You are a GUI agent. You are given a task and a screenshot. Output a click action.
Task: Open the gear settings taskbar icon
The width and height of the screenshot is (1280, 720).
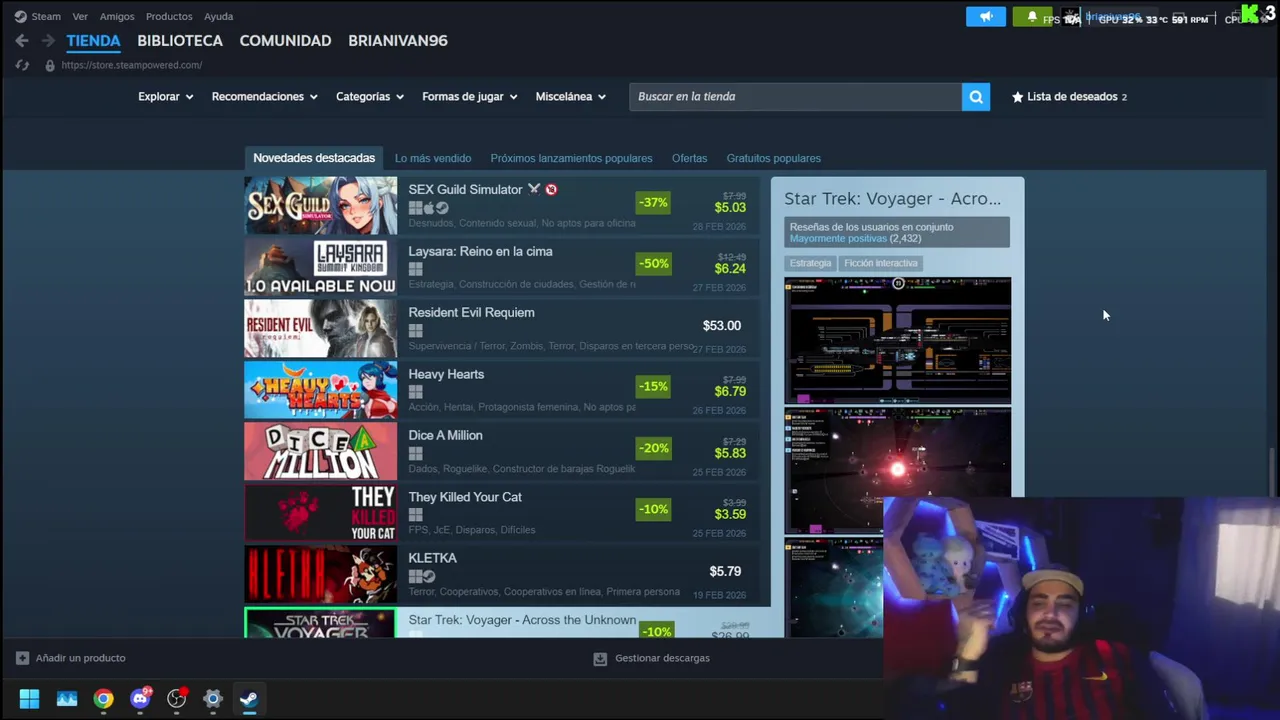pos(213,699)
